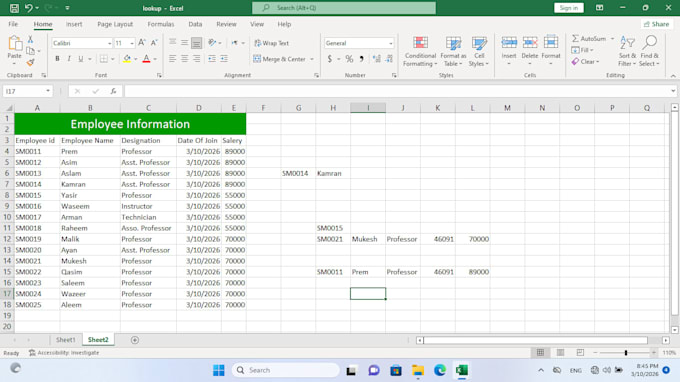Screen dimensions: 680x382
Task: Increase font size with larger A icon
Action: tap(142, 43)
